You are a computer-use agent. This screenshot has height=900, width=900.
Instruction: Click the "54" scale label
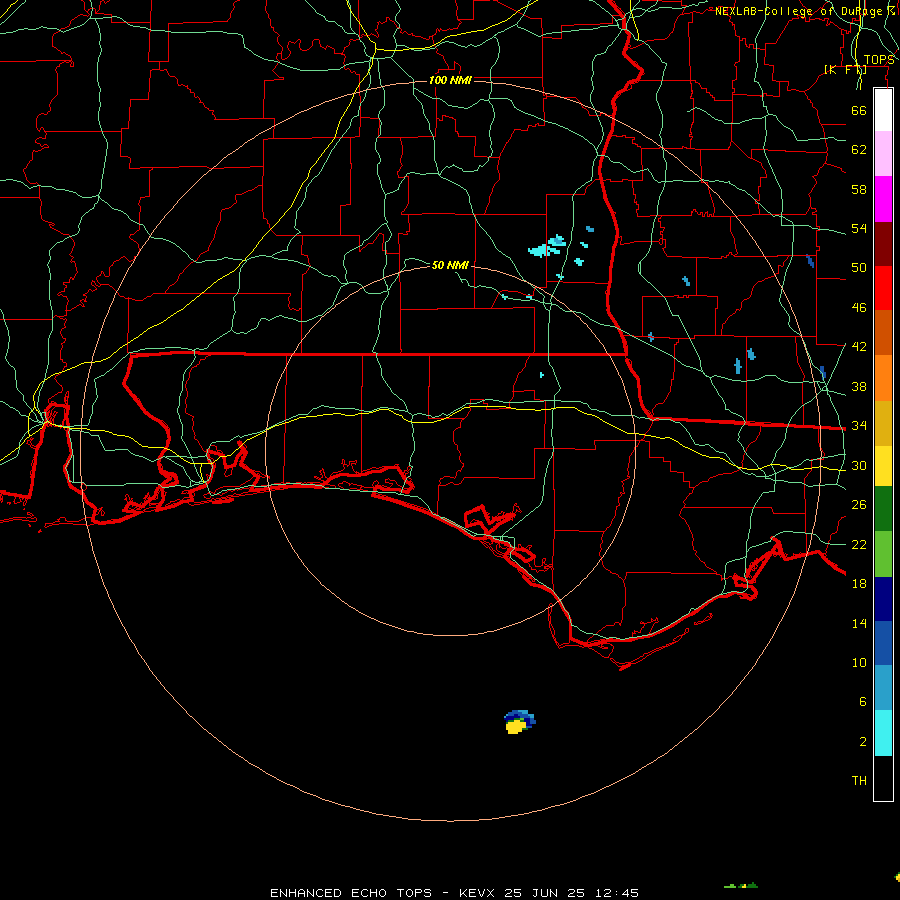click(x=859, y=228)
